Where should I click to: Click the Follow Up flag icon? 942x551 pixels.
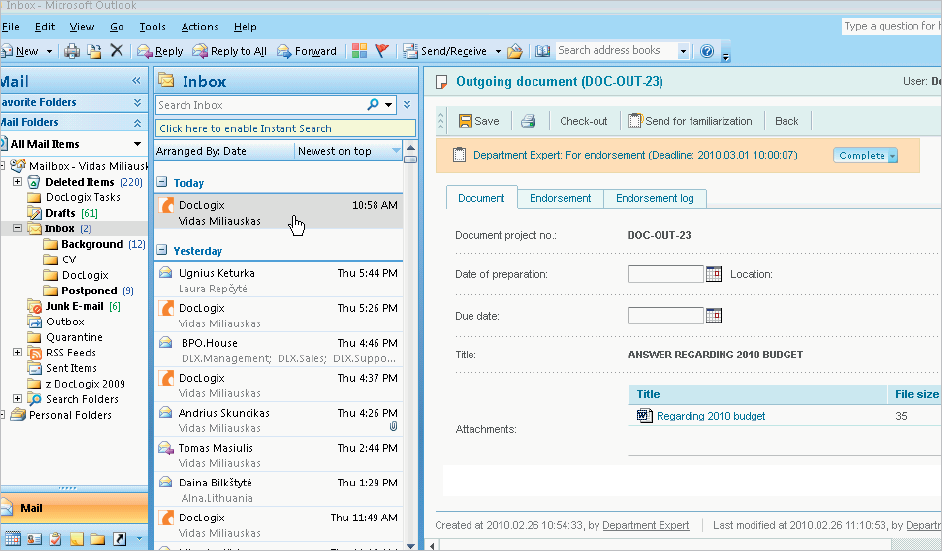[381, 50]
